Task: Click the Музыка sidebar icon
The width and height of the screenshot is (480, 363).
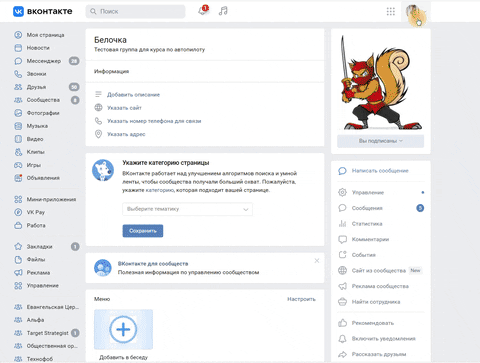Action: click(18, 126)
